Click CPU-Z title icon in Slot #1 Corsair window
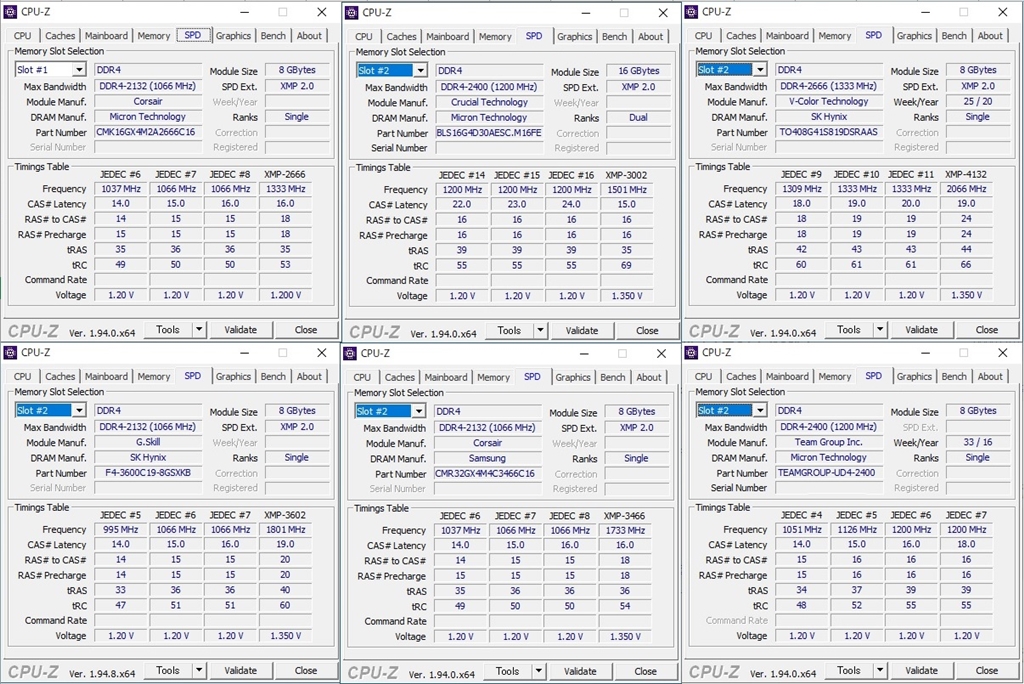The width and height of the screenshot is (1024, 684). coord(10,12)
